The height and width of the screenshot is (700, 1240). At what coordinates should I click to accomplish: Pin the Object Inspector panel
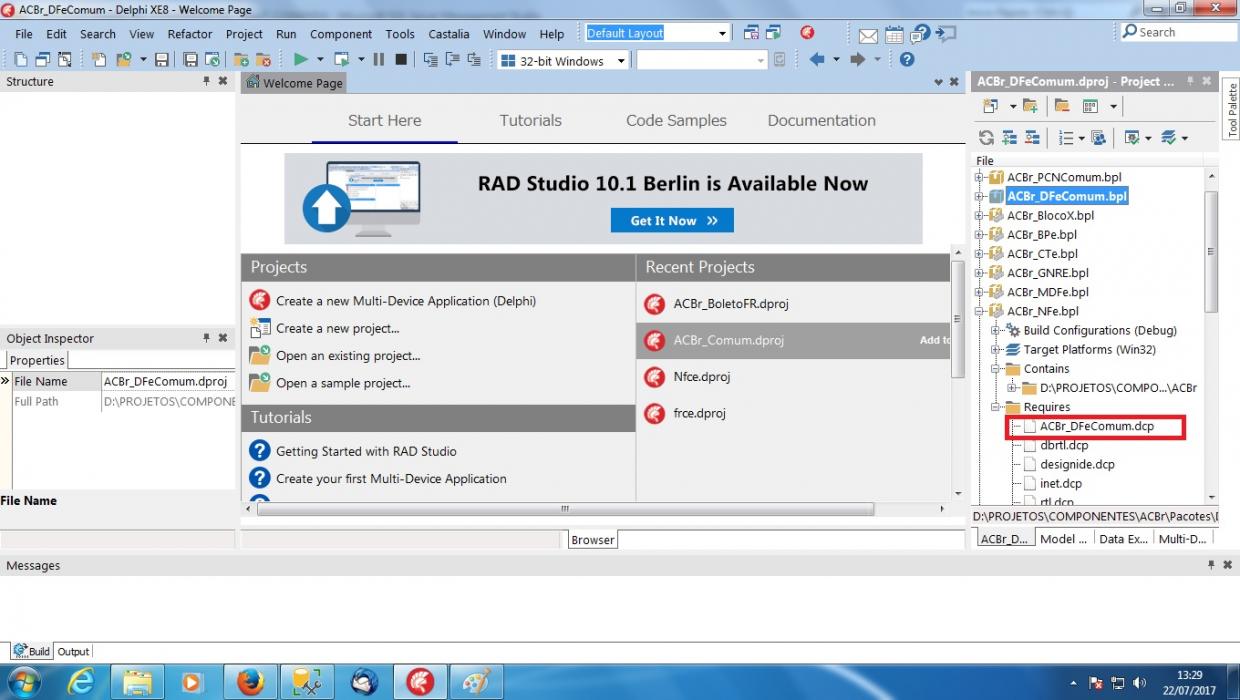[206, 338]
